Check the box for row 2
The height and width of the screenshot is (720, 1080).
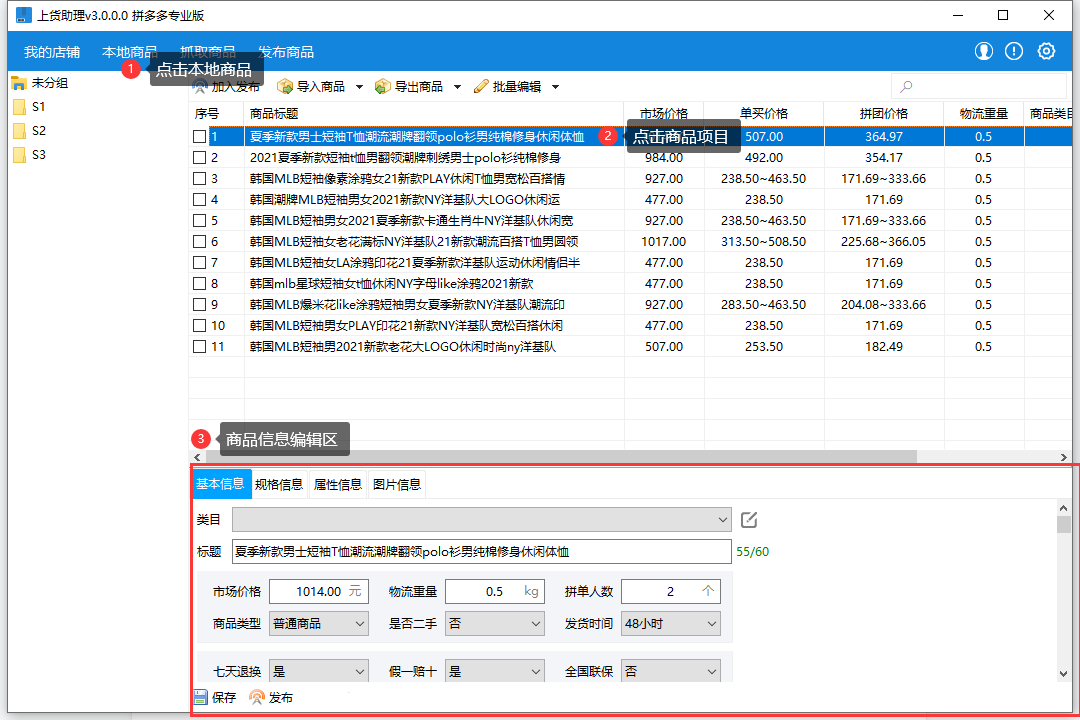pyautogui.click(x=200, y=158)
